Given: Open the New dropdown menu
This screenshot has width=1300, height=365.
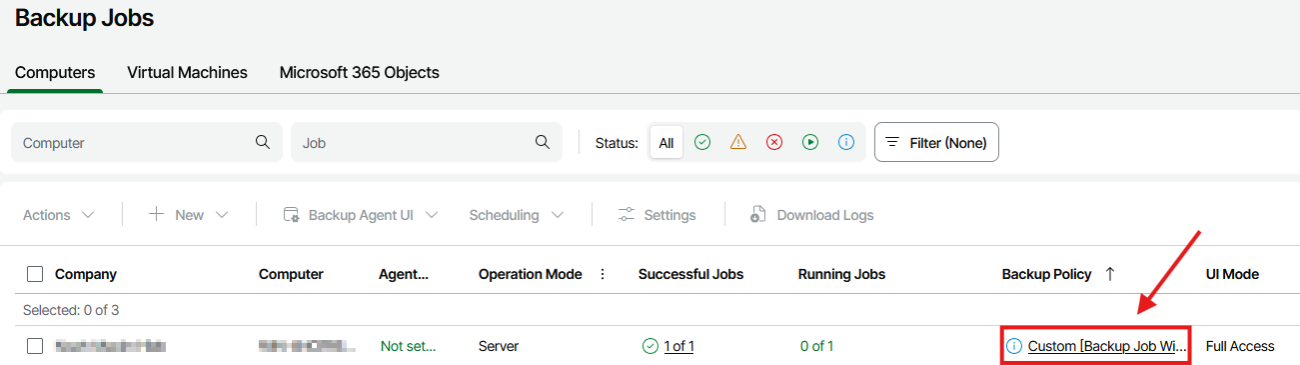Looking at the screenshot, I should (x=189, y=215).
